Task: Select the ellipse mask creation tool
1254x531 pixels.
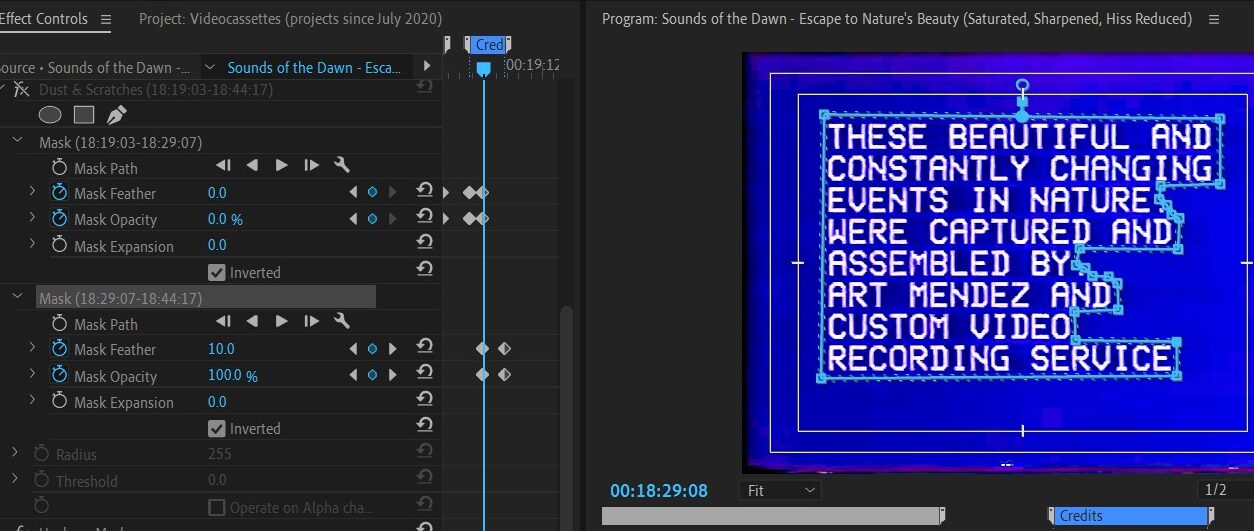Action: pos(50,115)
